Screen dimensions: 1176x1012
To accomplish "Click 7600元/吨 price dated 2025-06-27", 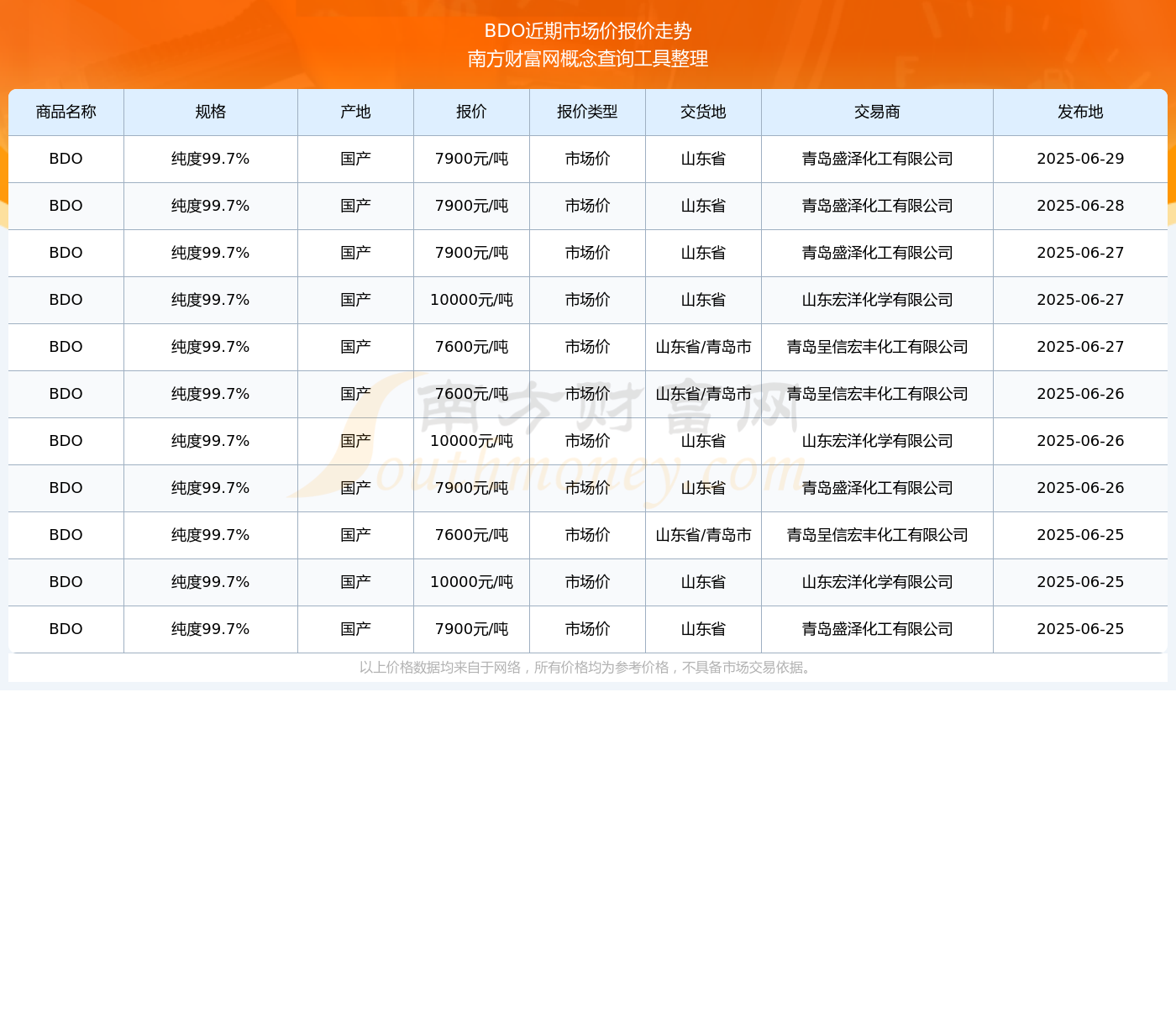I will pyautogui.click(x=472, y=347).
